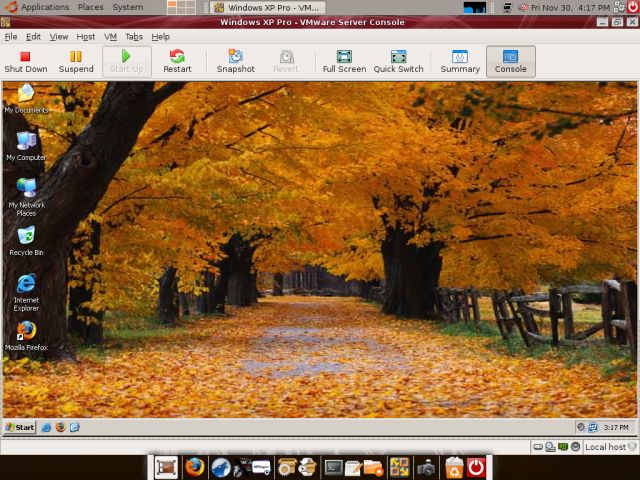Open the Help menu
640x480 pixels.
coord(160,37)
